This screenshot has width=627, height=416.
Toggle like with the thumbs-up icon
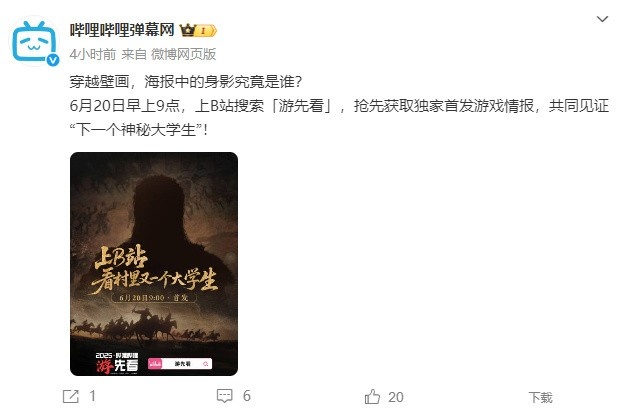(372, 397)
